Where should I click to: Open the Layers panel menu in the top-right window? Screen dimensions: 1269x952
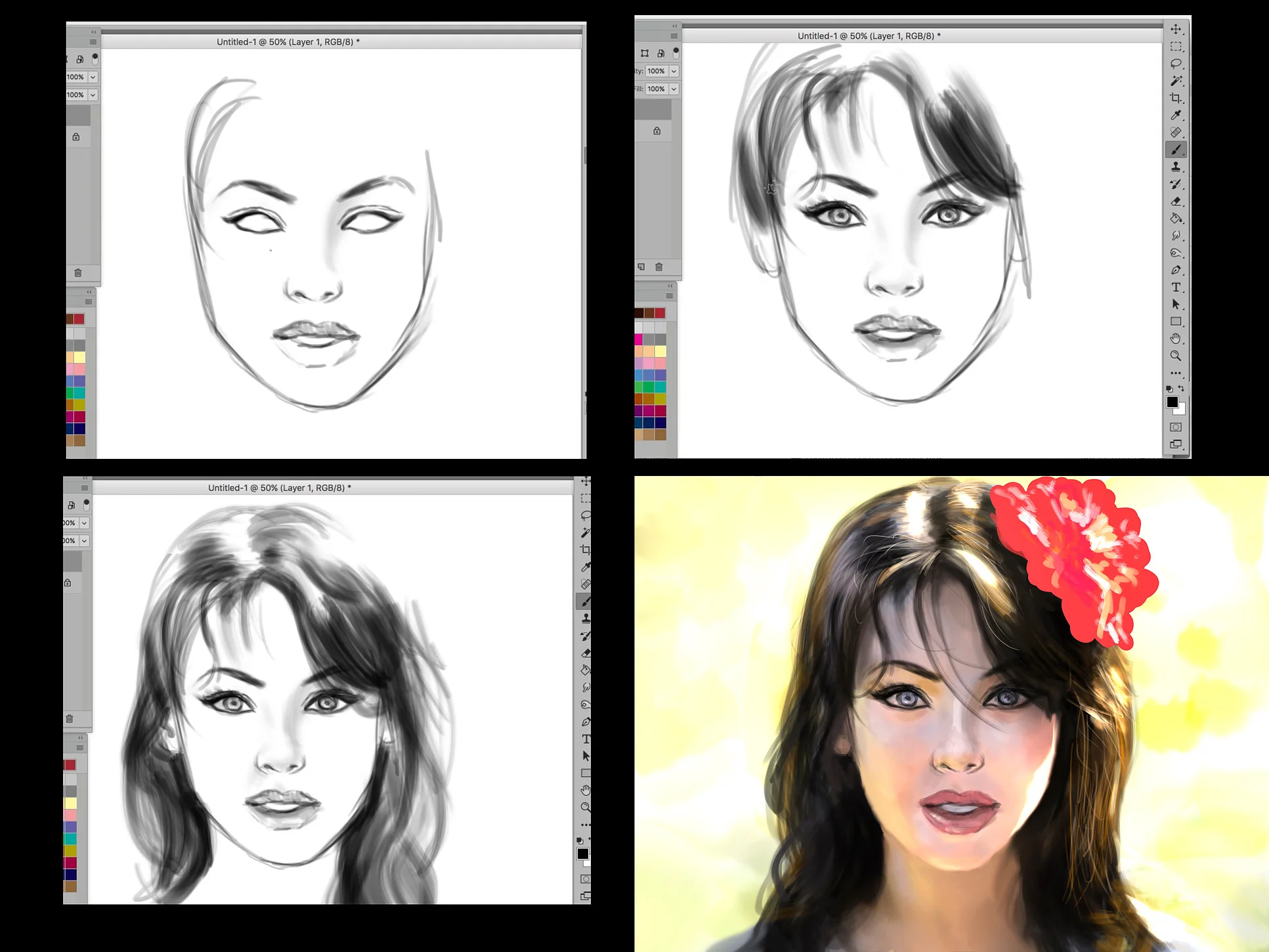click(674, 36)
